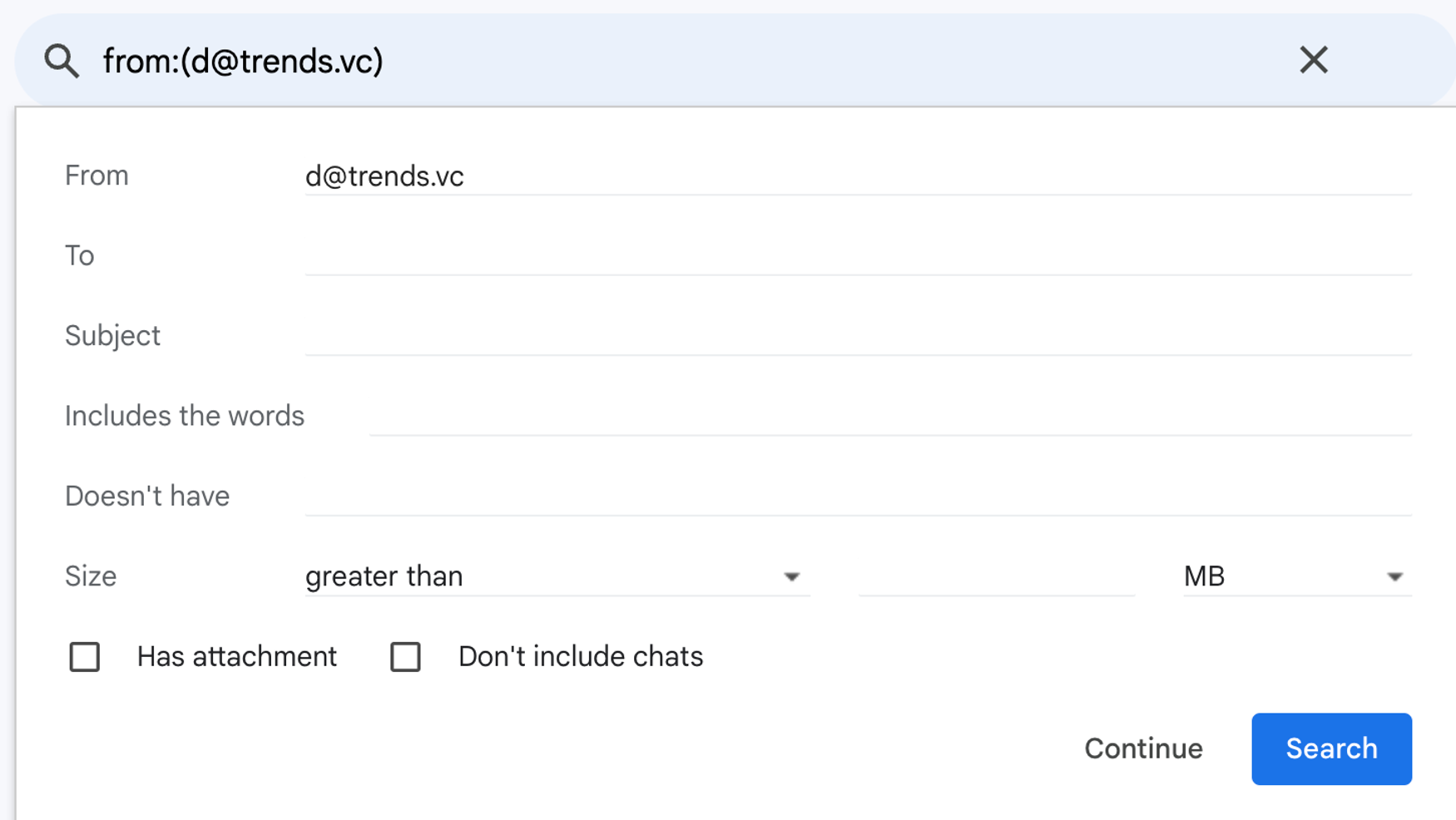The height and width of the screenshot is (820, 1456).
Task: Click the arrow beside MB
Action: point(1395,577)
